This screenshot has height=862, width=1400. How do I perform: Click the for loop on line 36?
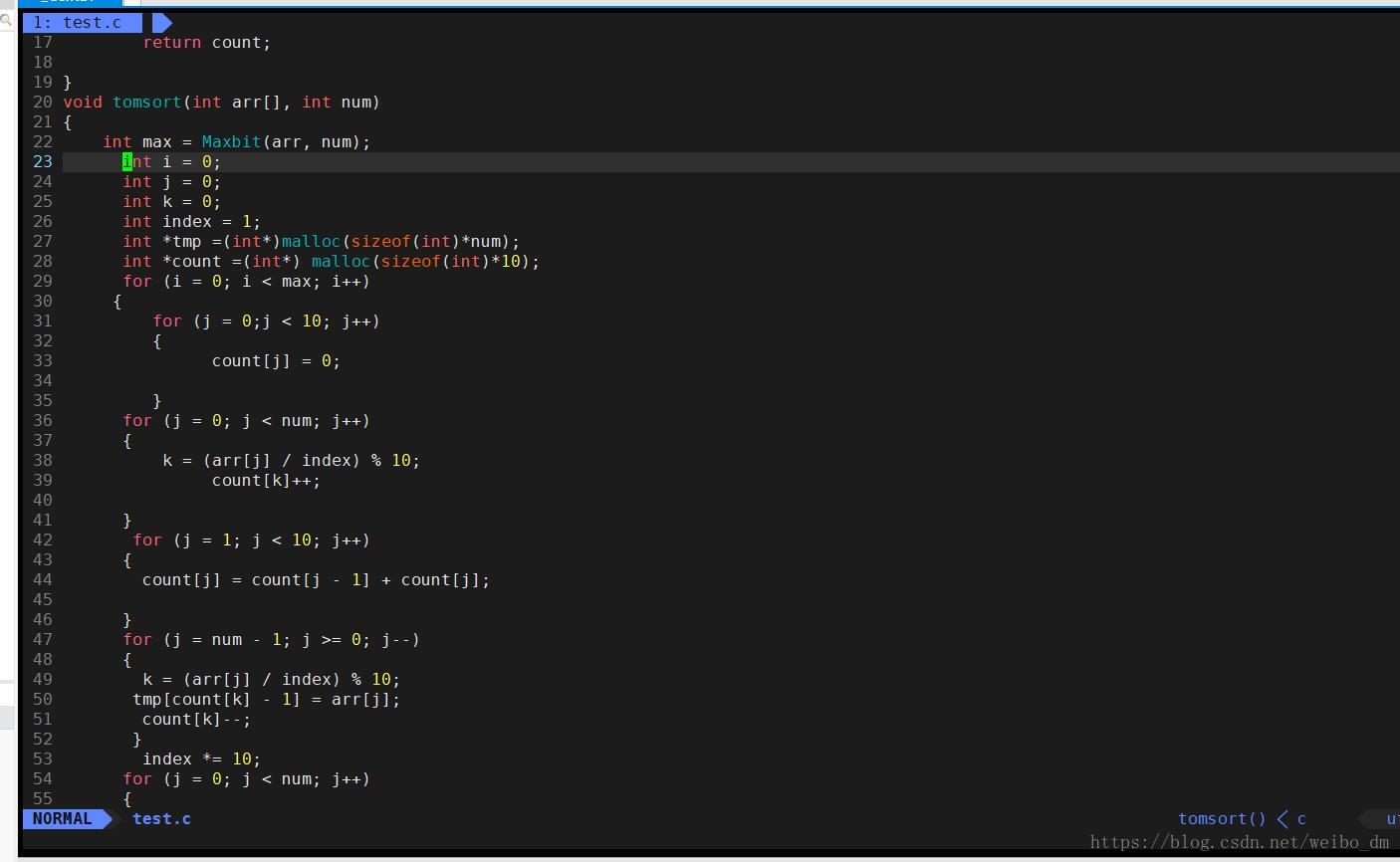[x=247, y=420]
